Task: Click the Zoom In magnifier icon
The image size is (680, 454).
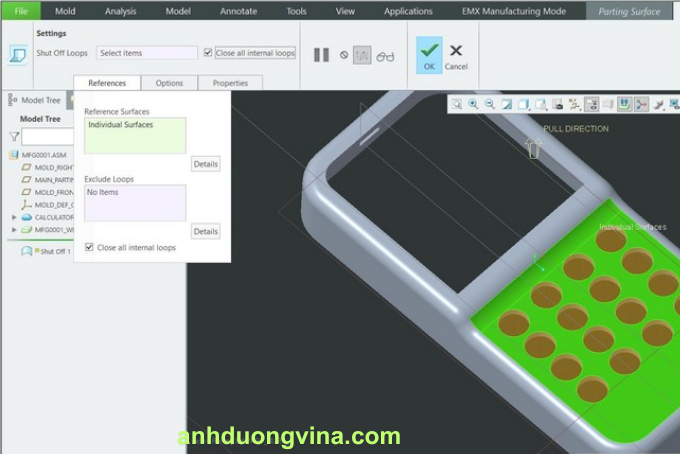Action: (x=473, y=104)
